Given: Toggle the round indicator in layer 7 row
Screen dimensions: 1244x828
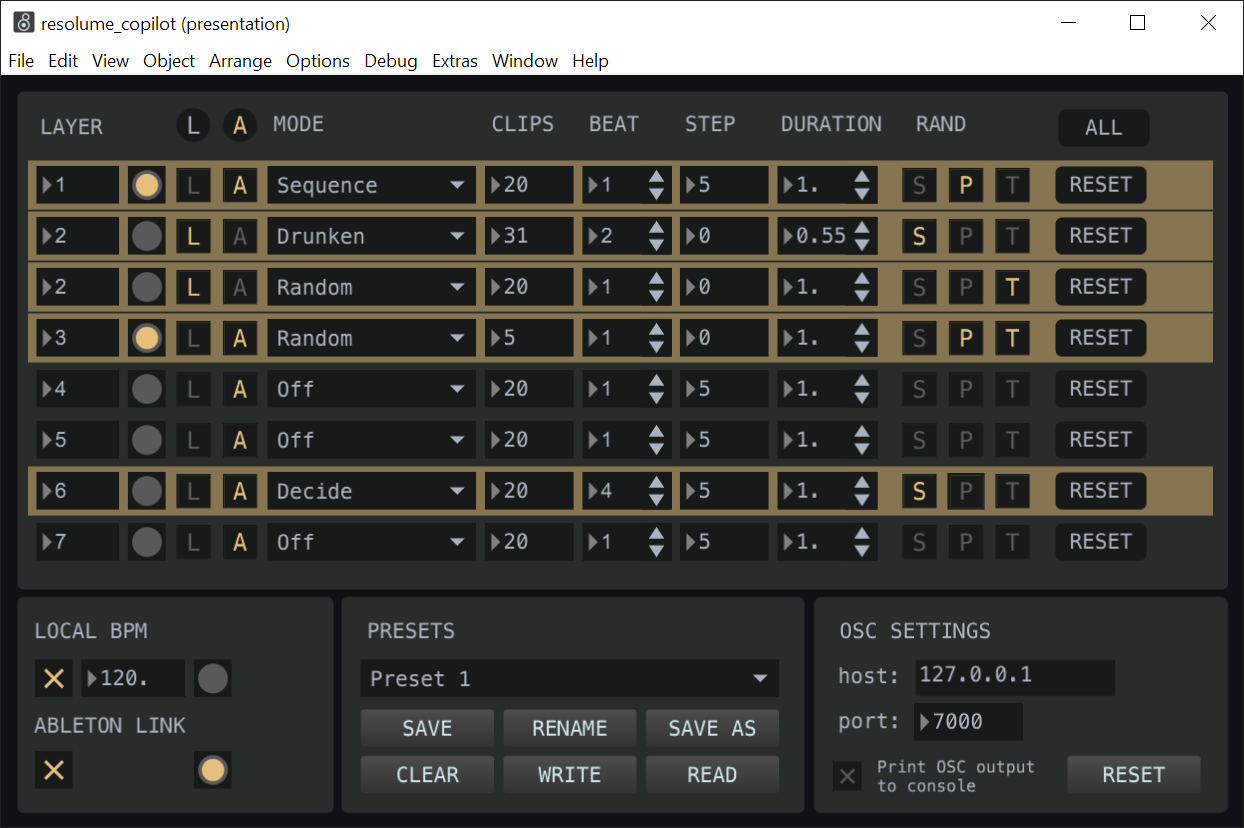Looking at the screenshot, I should tap(147, 542).
